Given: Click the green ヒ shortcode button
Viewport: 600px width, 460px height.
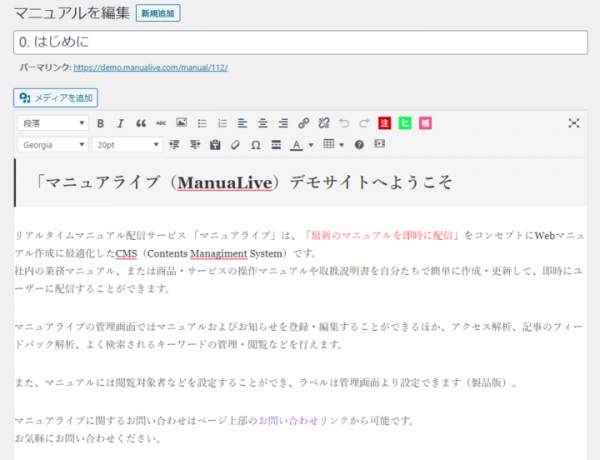Looking at the screenshot, I should 405,123.
